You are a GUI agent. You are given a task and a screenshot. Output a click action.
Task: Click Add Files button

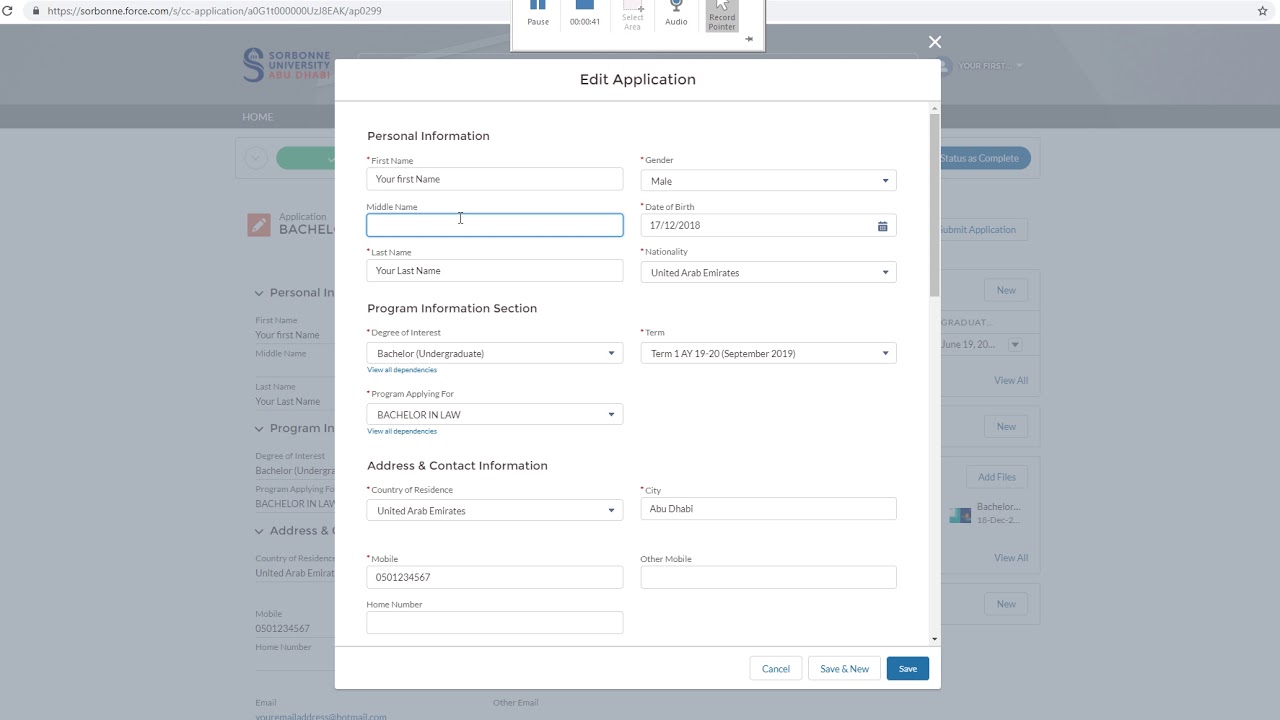pyautogui.click(x=997, y=477)
